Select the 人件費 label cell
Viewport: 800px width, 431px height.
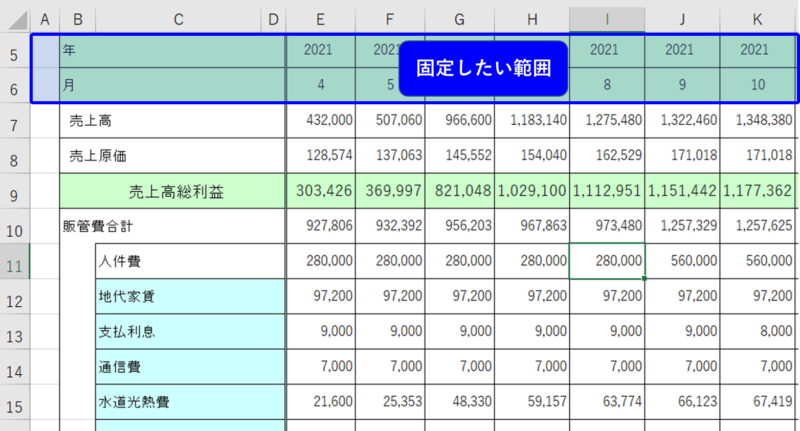(x=190, y=262)
